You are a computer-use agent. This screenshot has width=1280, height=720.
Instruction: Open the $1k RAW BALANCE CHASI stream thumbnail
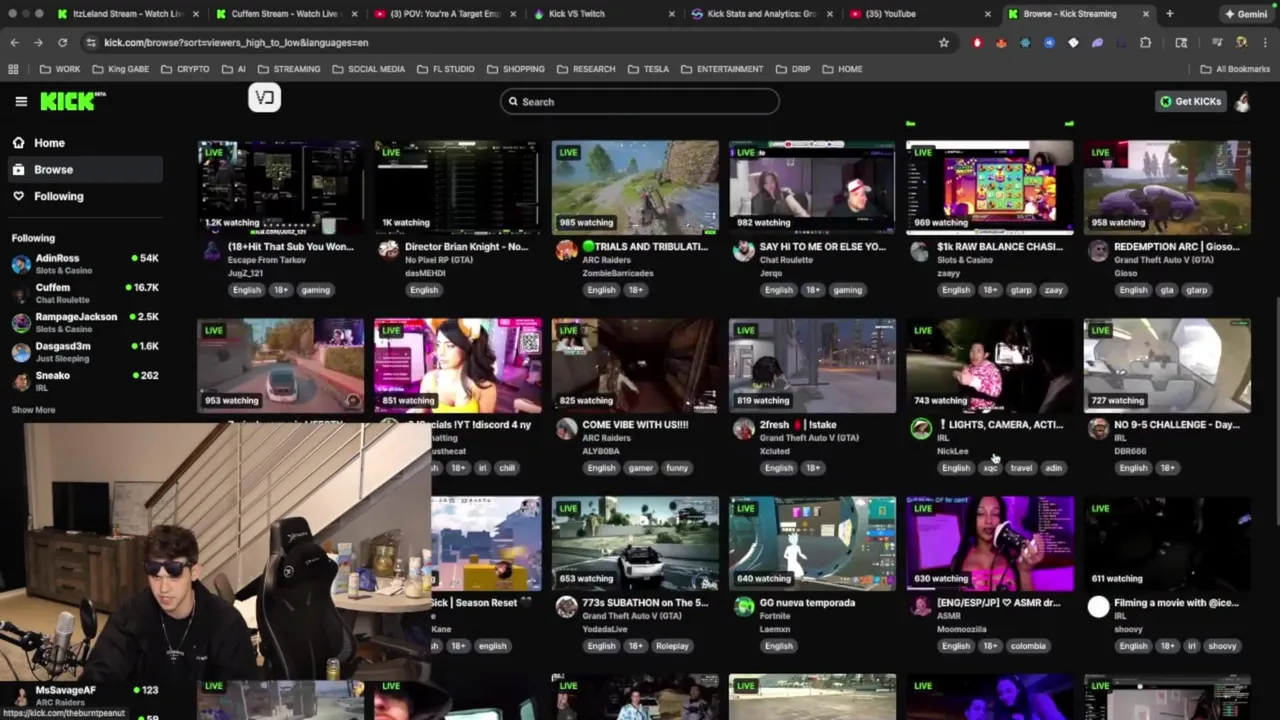(989, 187)
